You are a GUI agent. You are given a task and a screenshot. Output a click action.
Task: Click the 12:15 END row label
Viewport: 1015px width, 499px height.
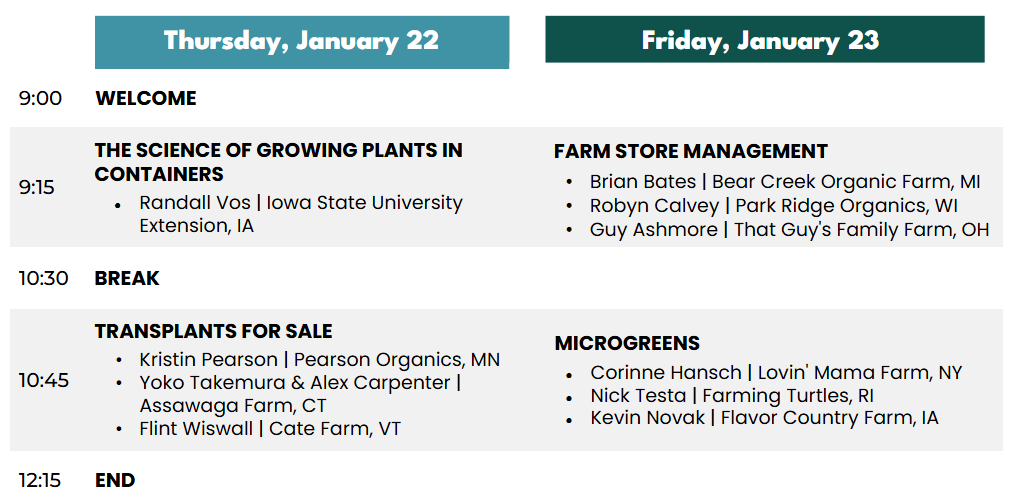click(x=115, y=480)
